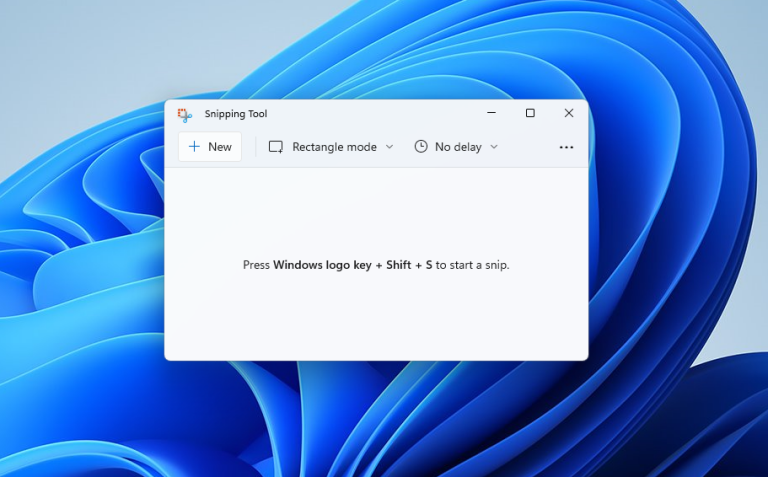This screenshot has width=768, height=477.
Task: Click the 'Windows logo key + Shift + S' hint text
Action: (x=353, y=265)
